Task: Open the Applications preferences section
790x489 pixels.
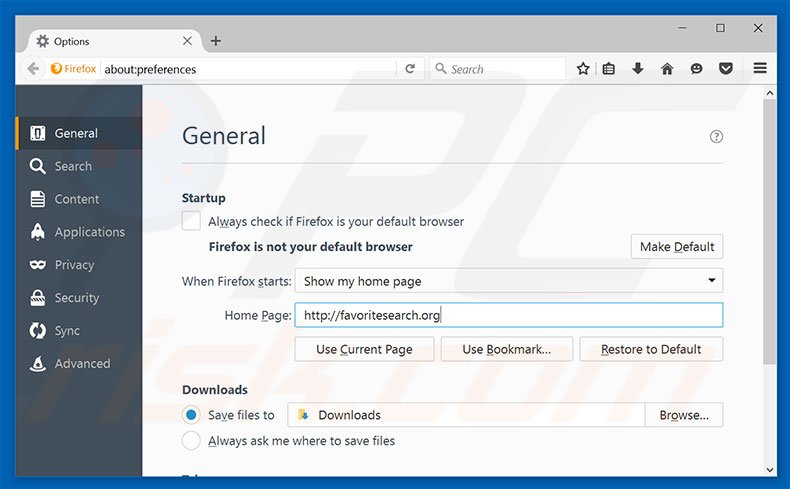Action: click(79, 232)
